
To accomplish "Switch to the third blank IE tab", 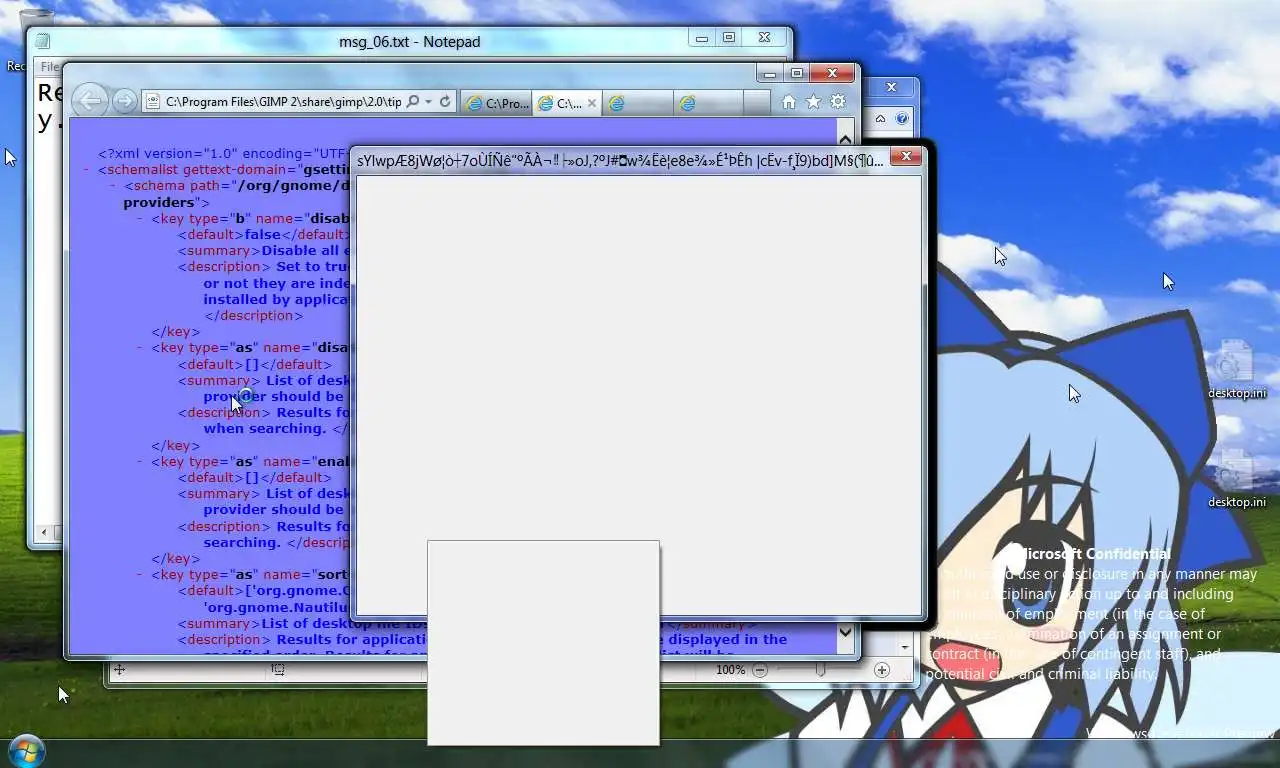I will click(x=637, y=103).
